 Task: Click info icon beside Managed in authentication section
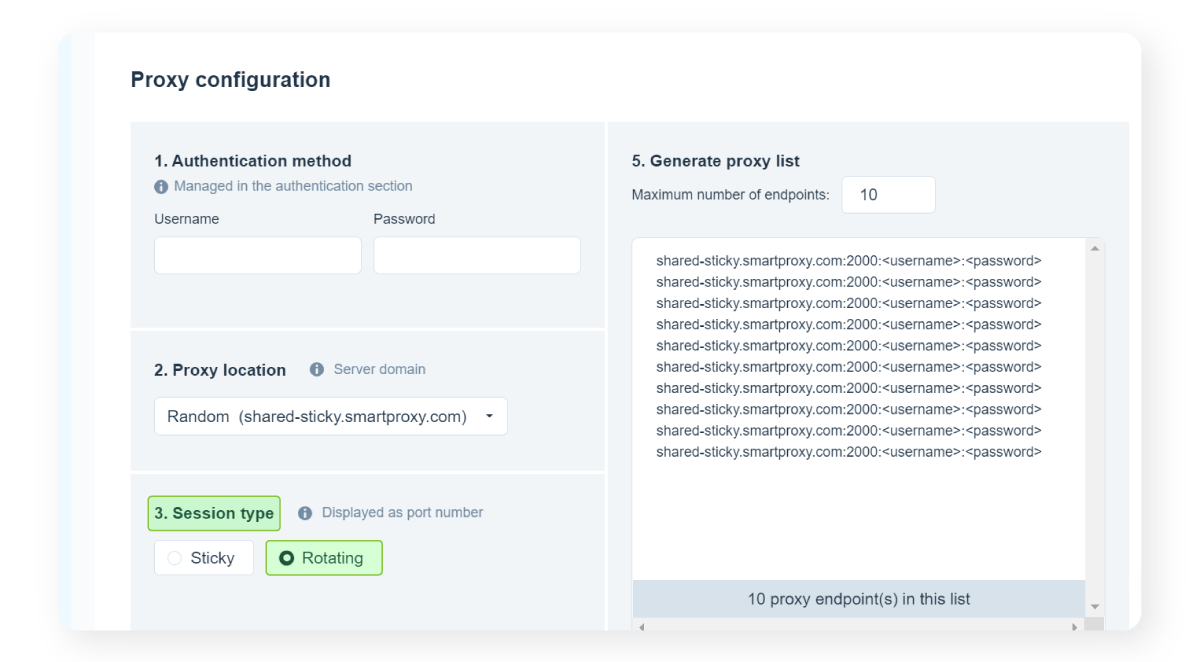[161, 186]
